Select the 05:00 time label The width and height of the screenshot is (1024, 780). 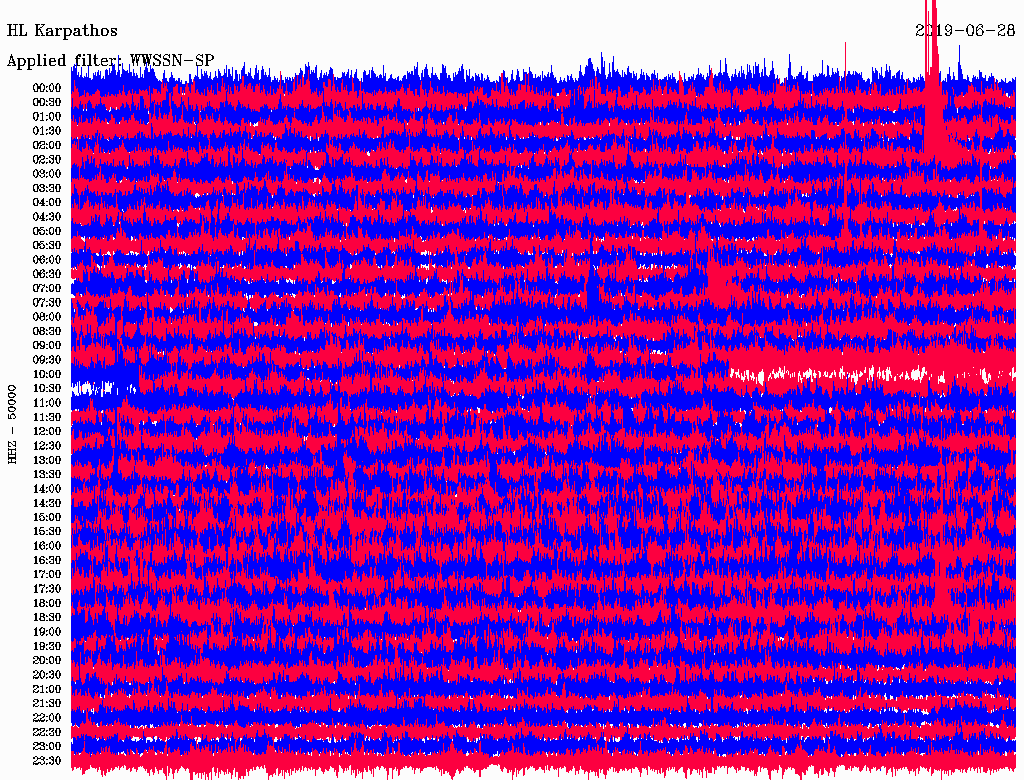(x=47, y=231)
